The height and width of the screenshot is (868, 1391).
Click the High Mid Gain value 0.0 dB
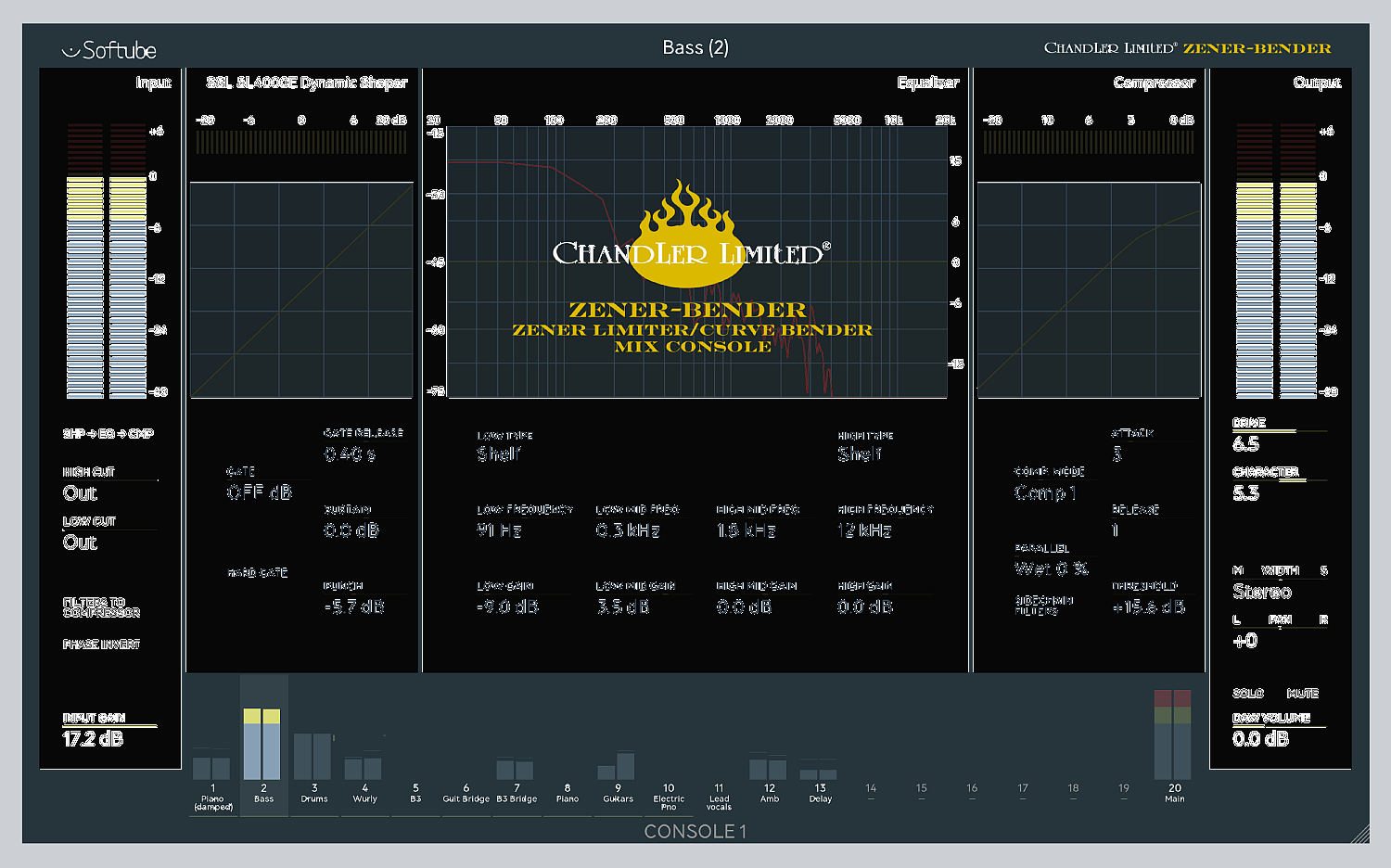coord(744,607)
